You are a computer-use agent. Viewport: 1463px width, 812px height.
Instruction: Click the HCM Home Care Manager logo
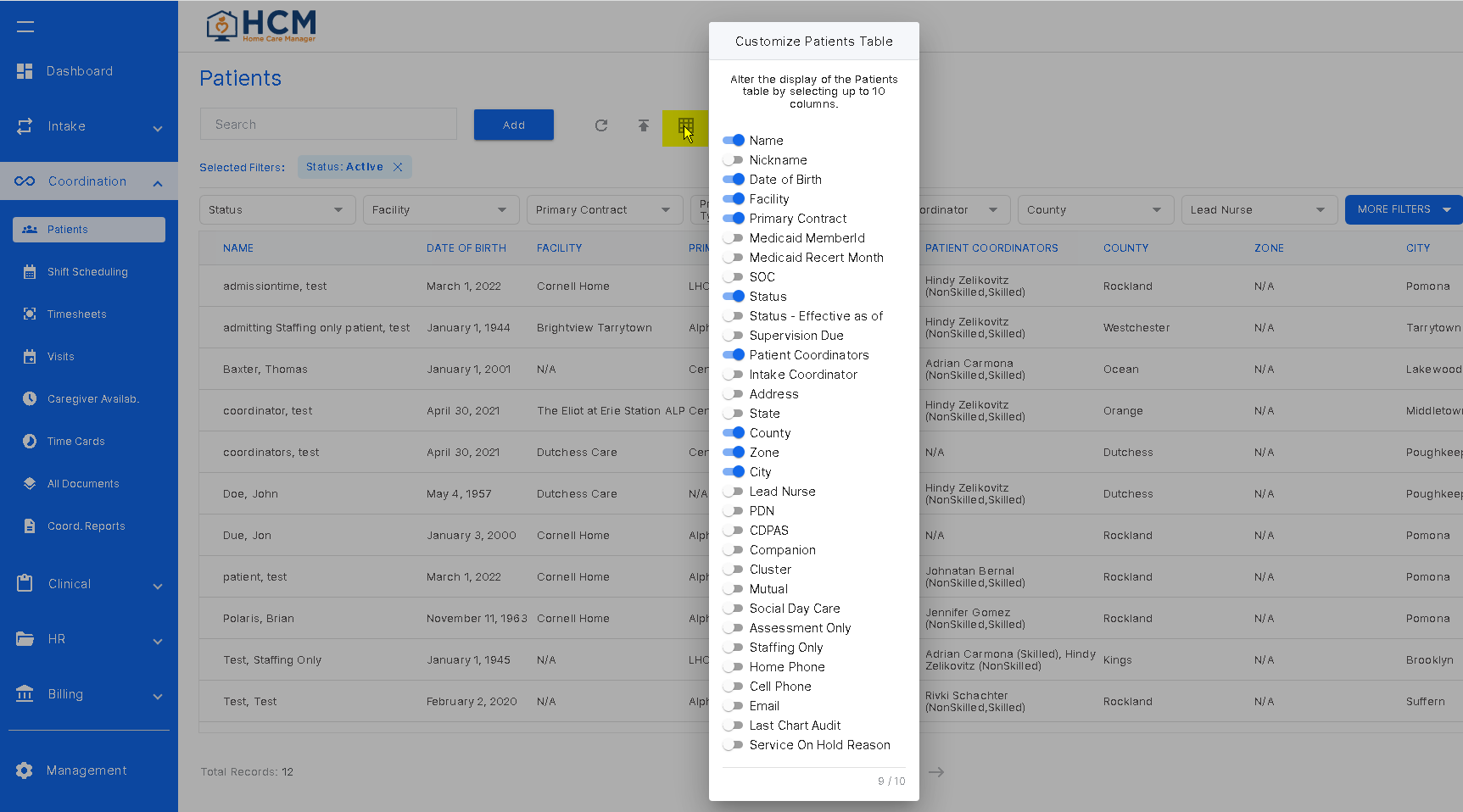261,26
